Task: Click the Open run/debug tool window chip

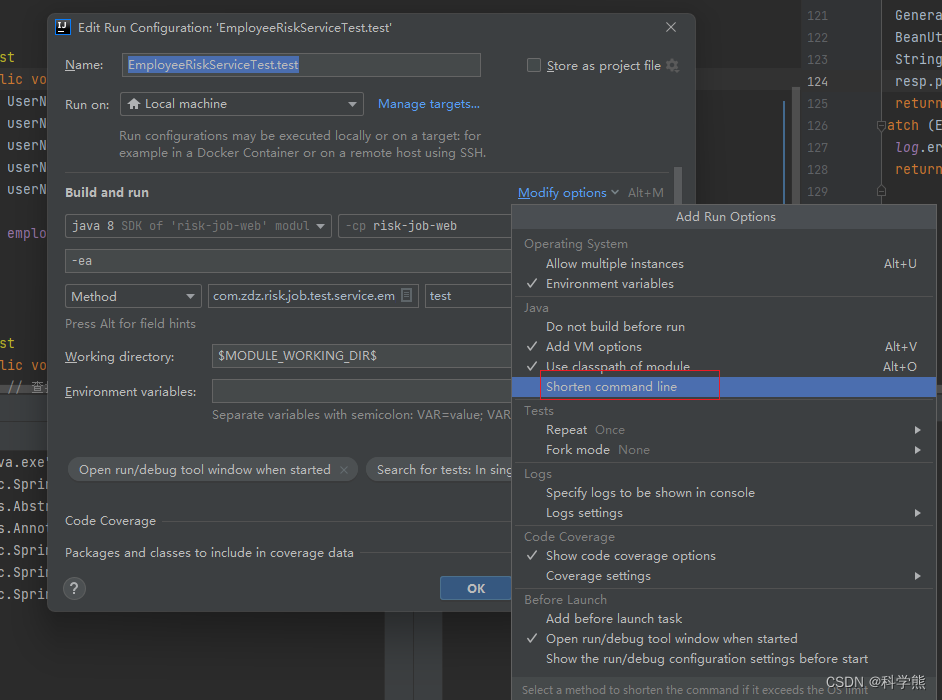Action: pyautogui.click(x=213, y=470)
